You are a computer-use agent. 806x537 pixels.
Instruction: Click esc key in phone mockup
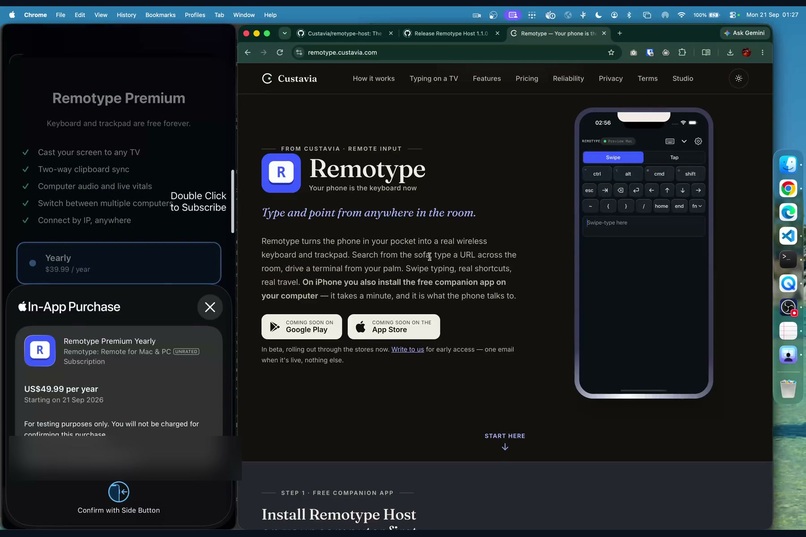pyautogui.click(x=589, y=190)
